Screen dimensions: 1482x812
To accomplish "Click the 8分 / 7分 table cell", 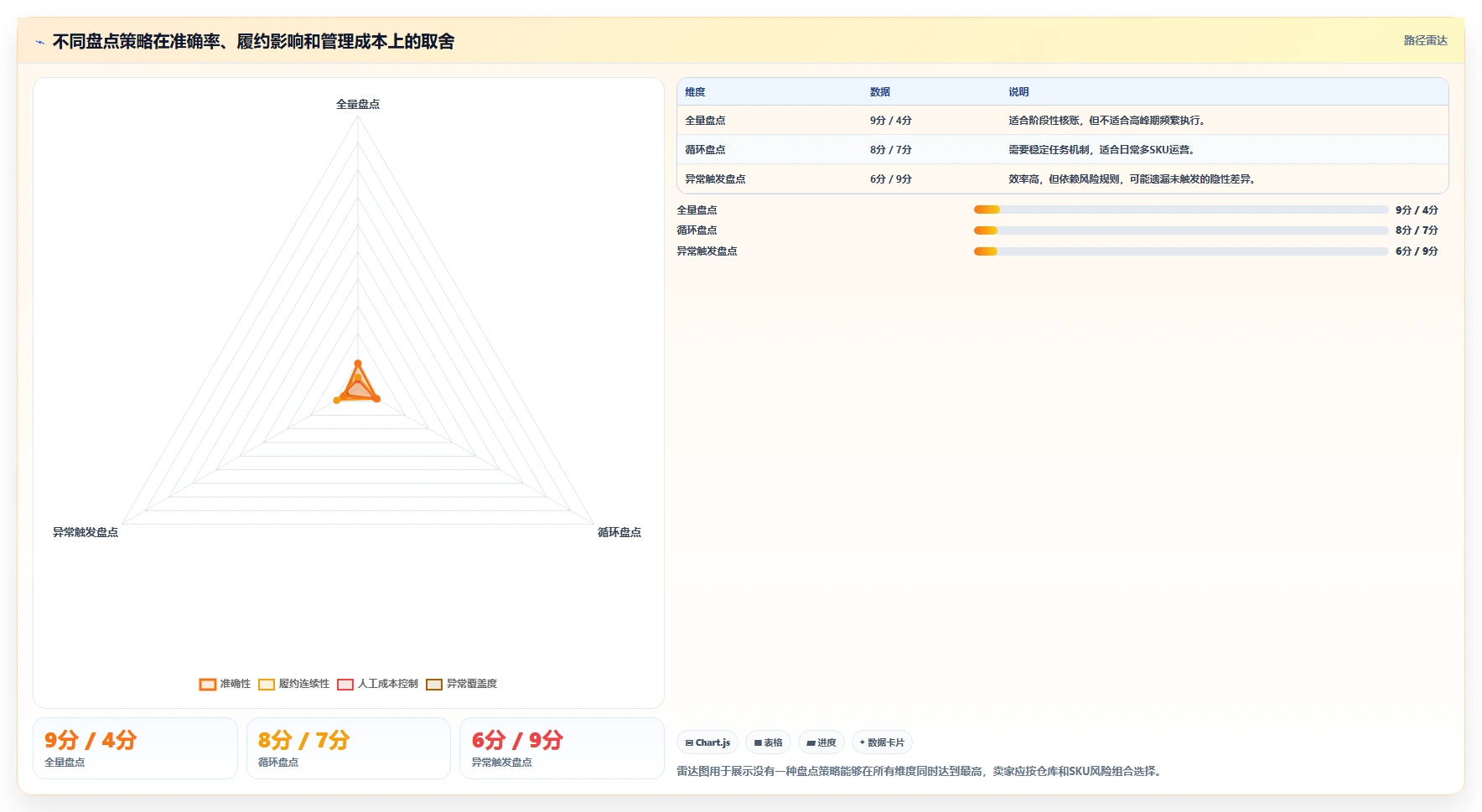I will coord(890,150).
